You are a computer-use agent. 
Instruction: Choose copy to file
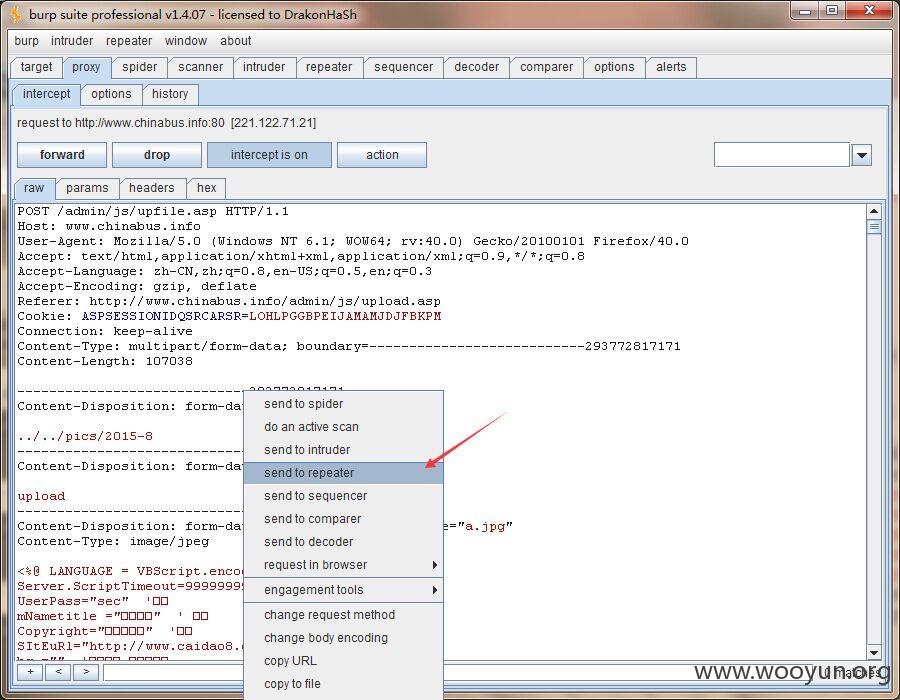pyautogui.click(x=344, y=684)
